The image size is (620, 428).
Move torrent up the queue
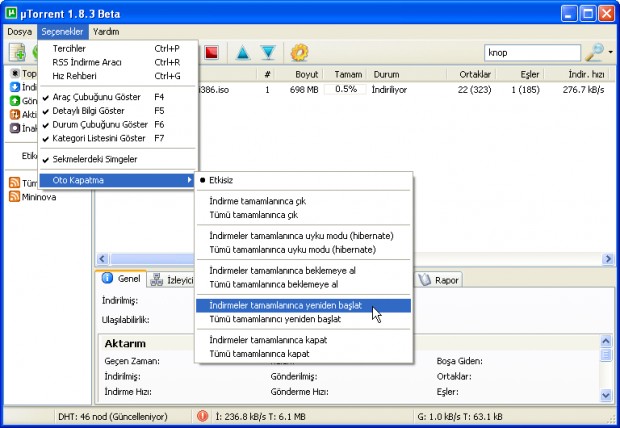coord(243,53)
